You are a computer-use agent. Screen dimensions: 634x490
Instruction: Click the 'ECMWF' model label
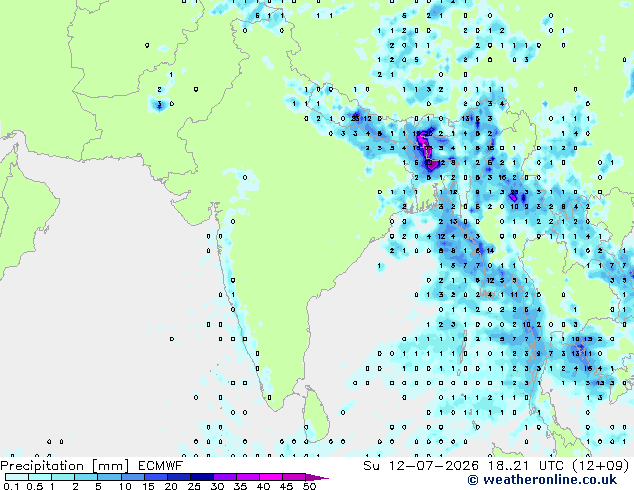[x=160, y=466]
